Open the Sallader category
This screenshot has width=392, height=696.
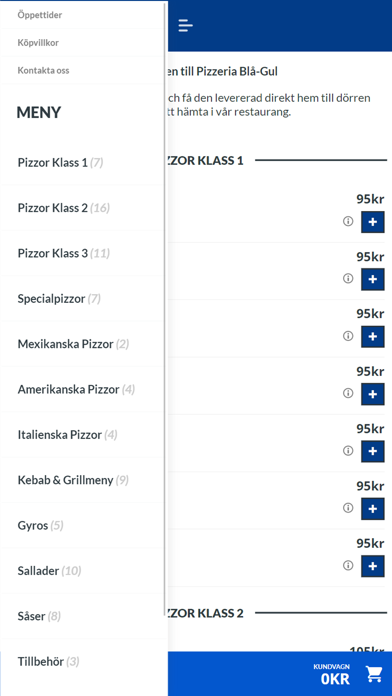click(x=83, y=571)
